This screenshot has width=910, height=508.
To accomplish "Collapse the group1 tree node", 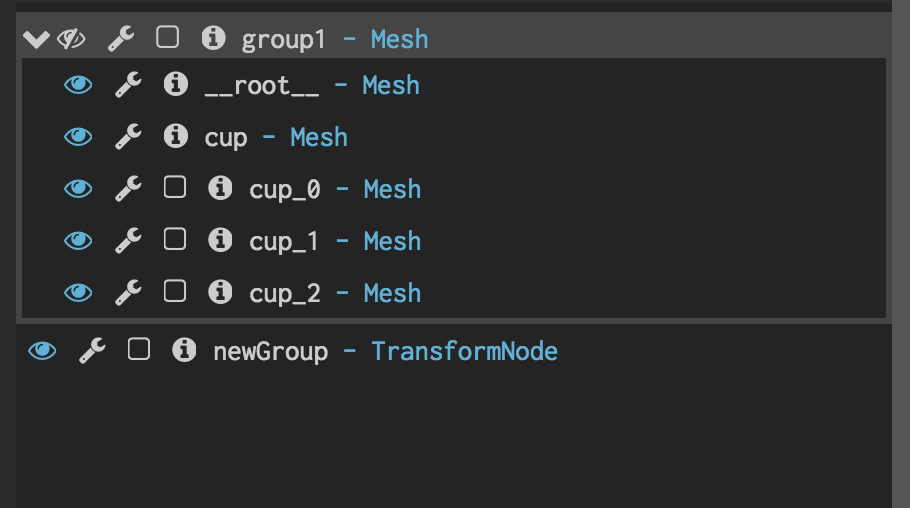I will point(36,39).
